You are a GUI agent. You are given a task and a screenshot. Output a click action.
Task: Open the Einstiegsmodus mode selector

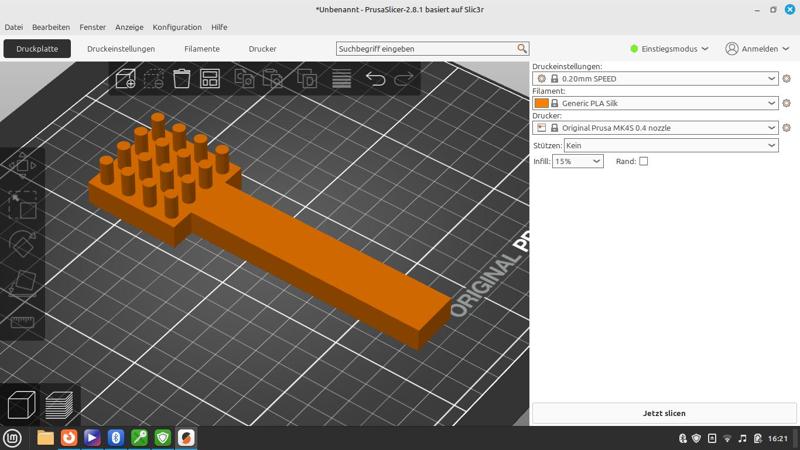click(669, 49)
